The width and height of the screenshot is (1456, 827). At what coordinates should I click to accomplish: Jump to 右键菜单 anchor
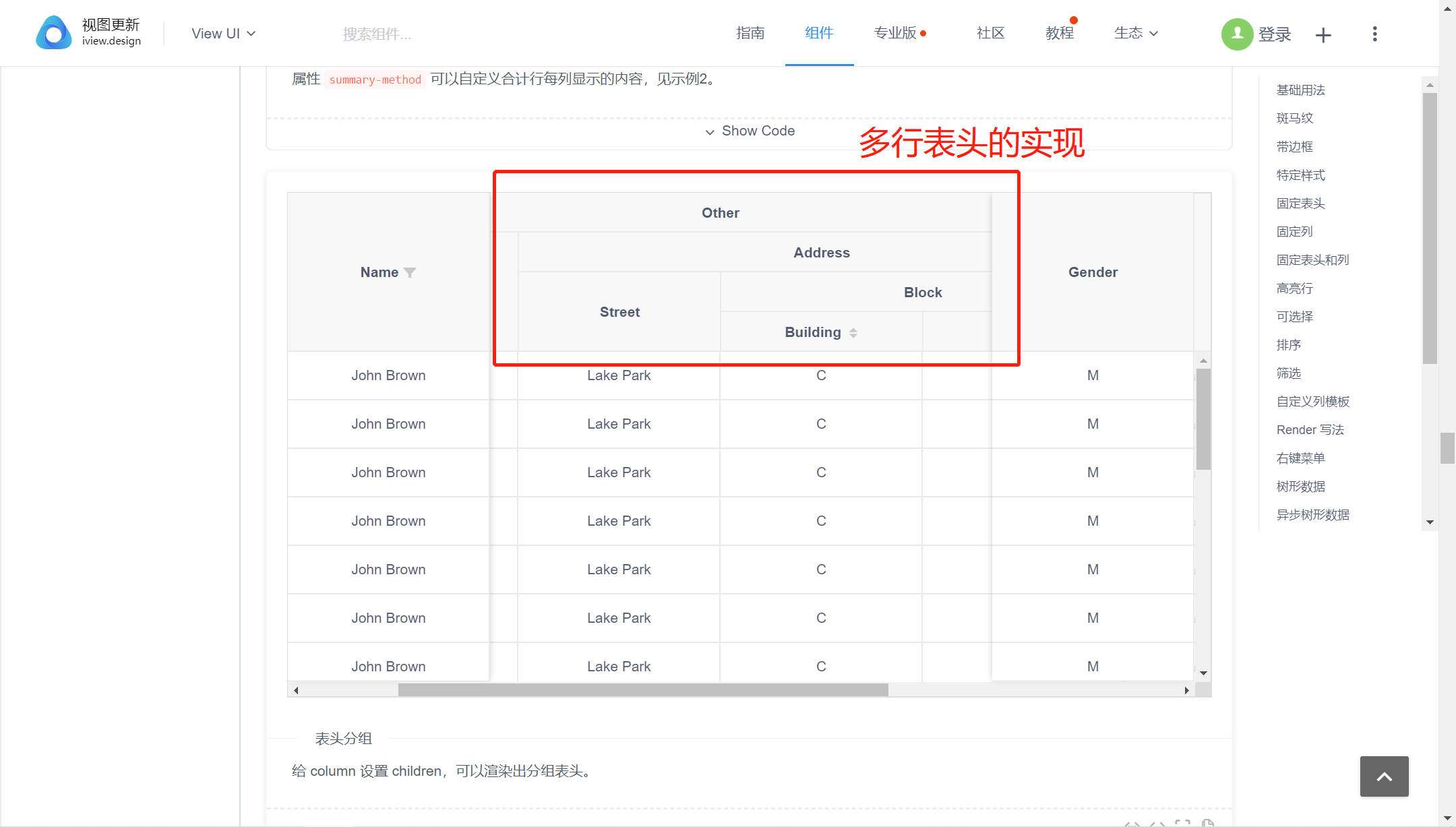point(1300,458)
